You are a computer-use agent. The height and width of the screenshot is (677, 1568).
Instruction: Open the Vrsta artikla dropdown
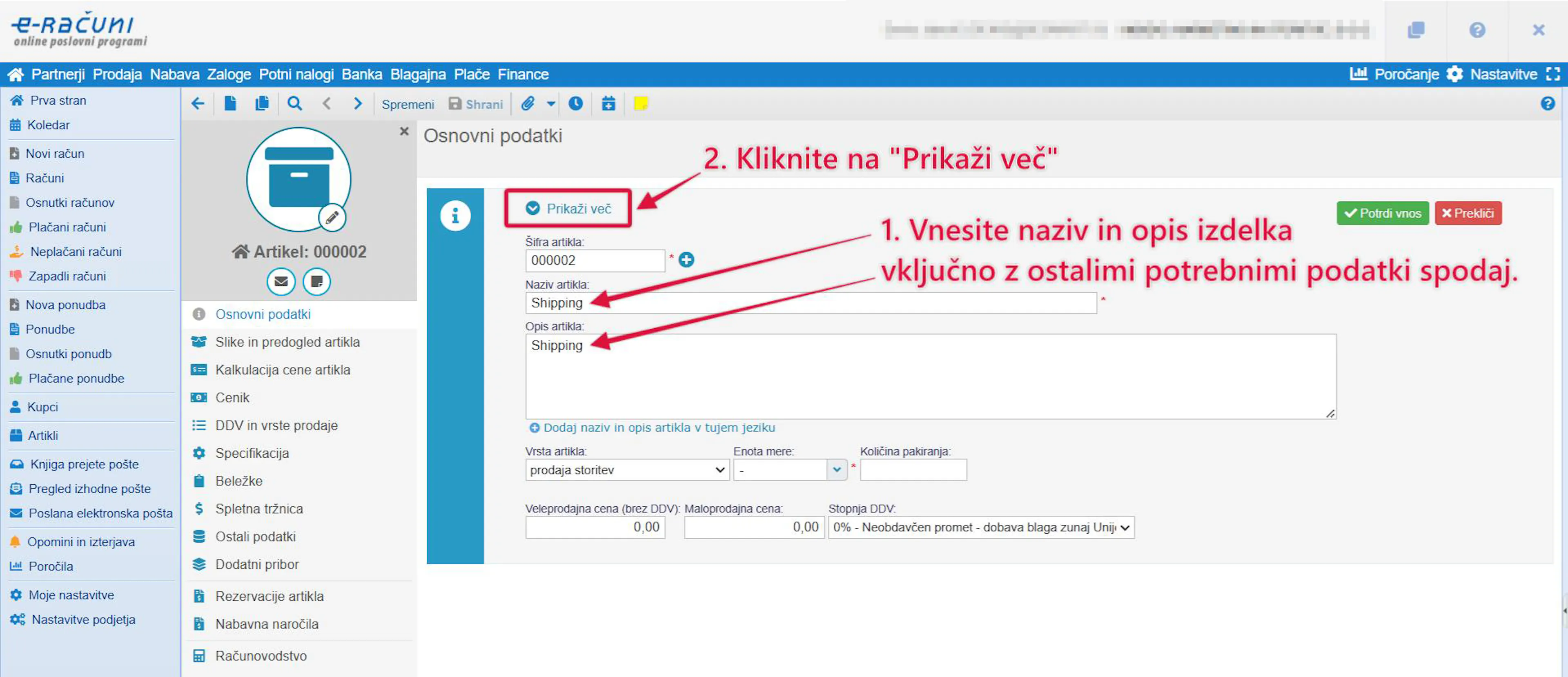pos(627,470)
